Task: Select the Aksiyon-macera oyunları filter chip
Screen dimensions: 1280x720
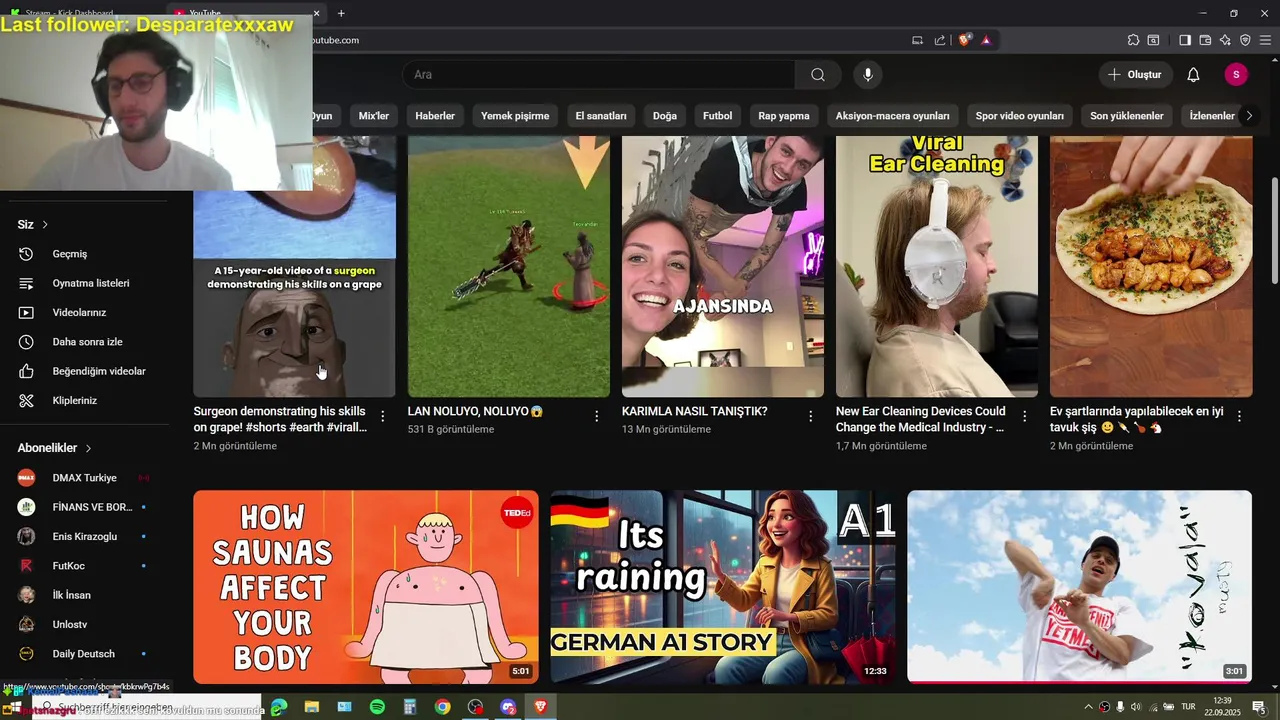Action: [893, 116]
